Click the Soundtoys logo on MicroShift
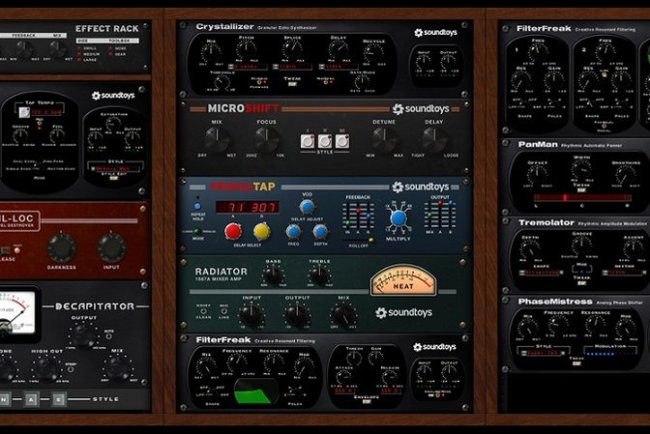This screenshot has width=650, height=434. click(421, 109)
